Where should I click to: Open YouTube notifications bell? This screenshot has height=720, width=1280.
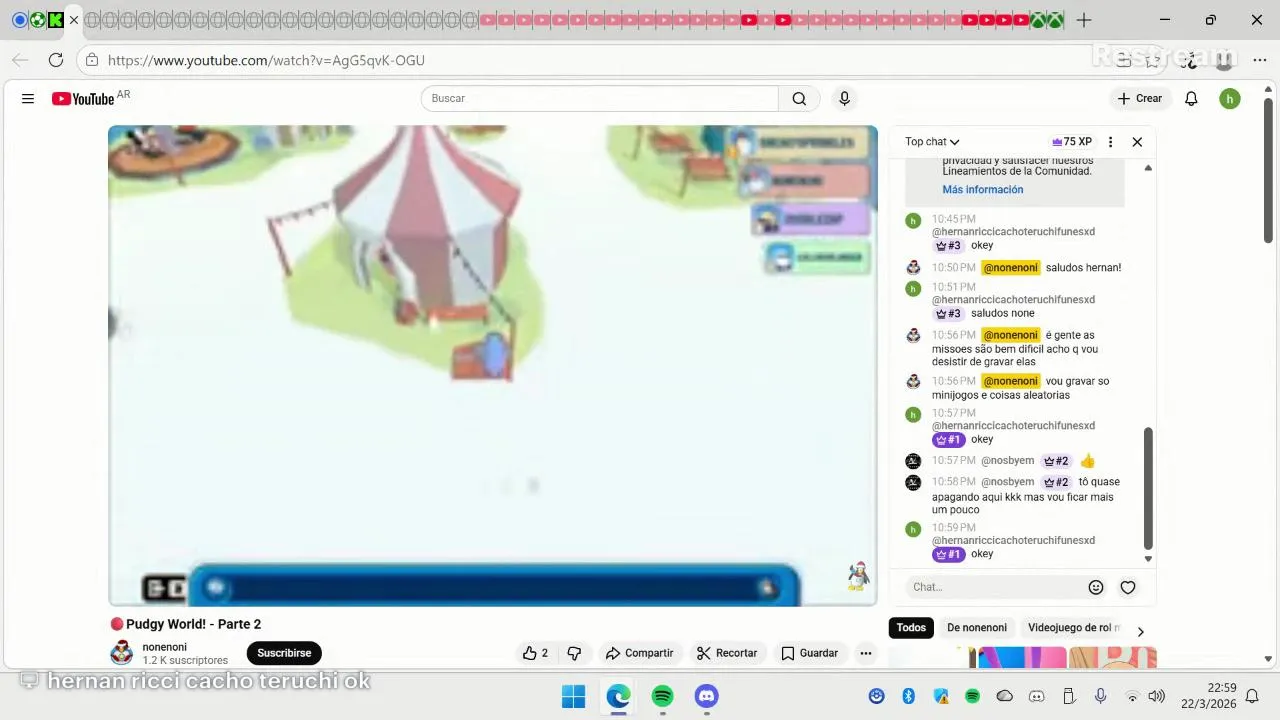tap(1191, 98)
